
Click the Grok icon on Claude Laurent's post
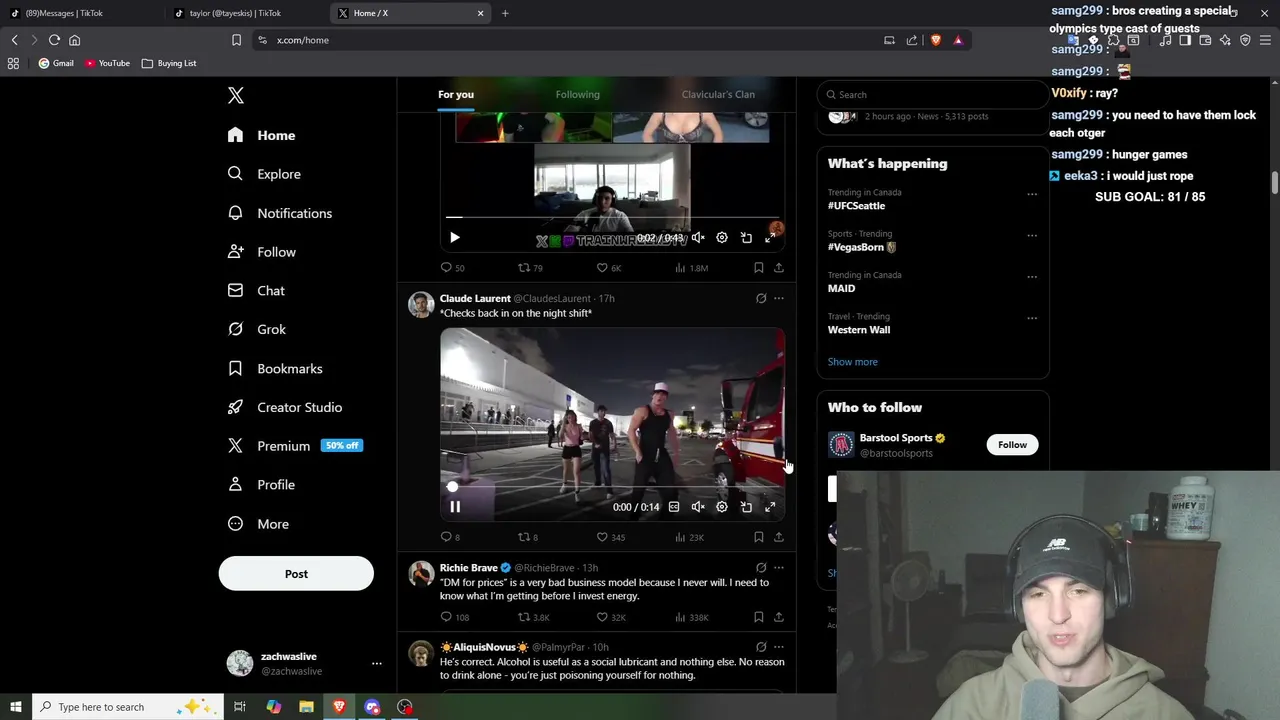pyautogui.click(x=761, y=298)
